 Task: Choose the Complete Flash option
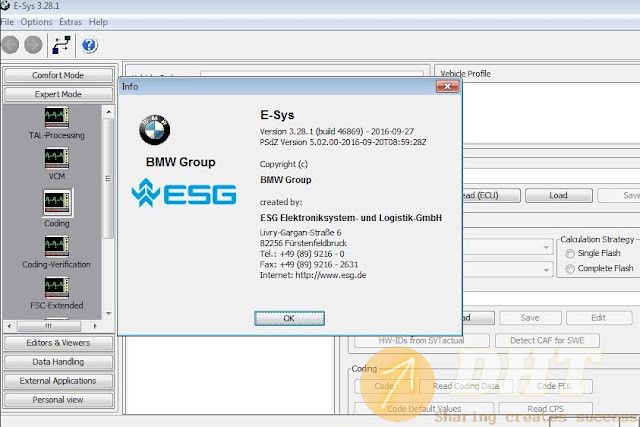click(x=569, y=268)
